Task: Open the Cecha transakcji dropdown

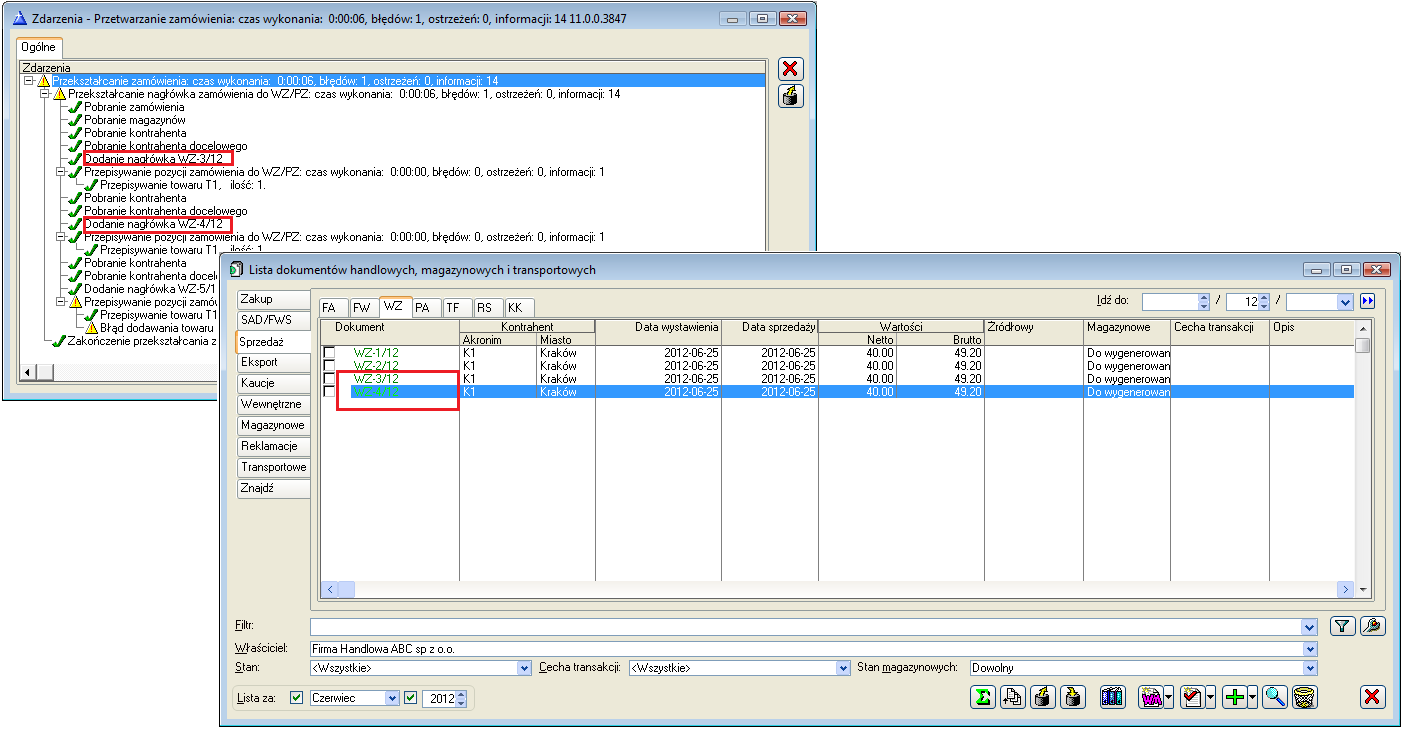Action: [842, 668]
